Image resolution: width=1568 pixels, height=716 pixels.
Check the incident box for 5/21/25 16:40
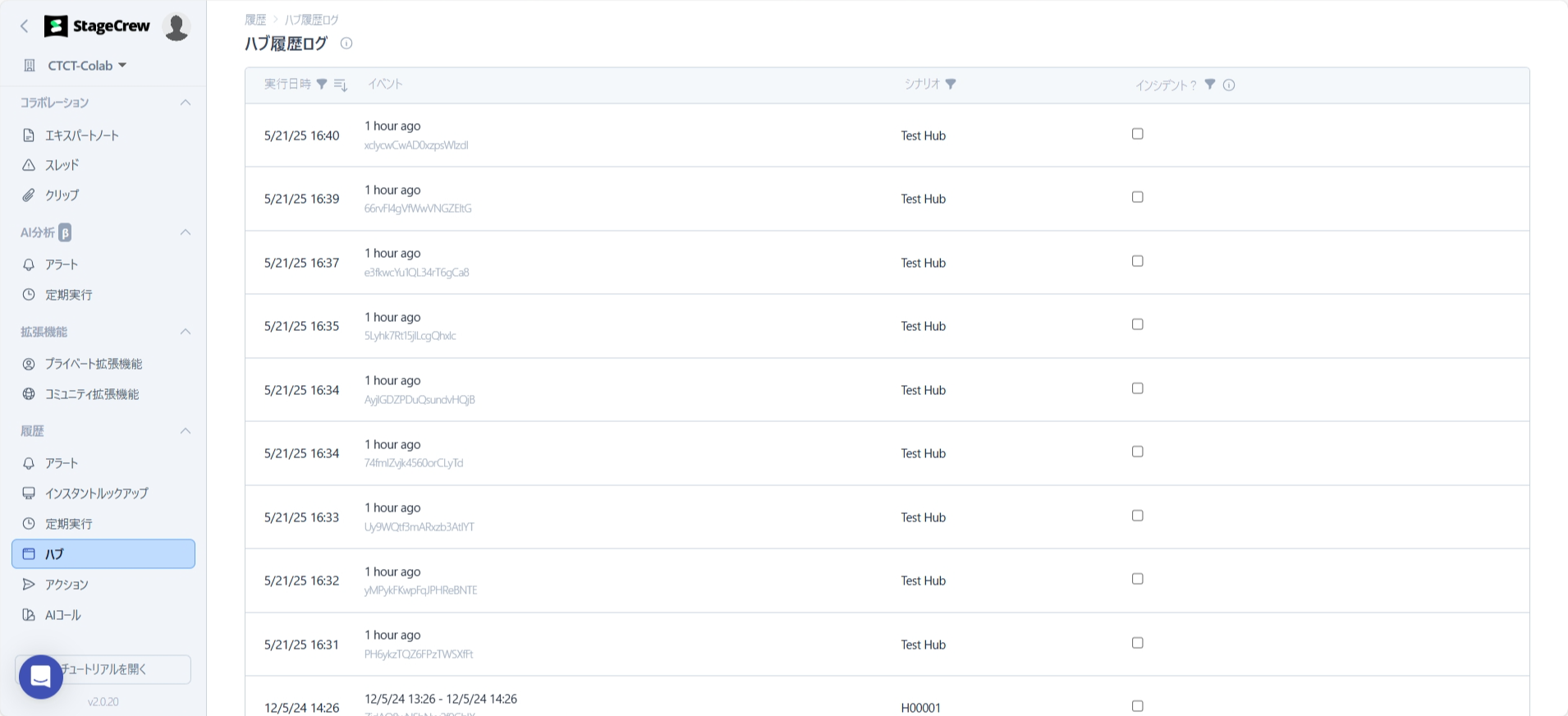pos(1137,134)
